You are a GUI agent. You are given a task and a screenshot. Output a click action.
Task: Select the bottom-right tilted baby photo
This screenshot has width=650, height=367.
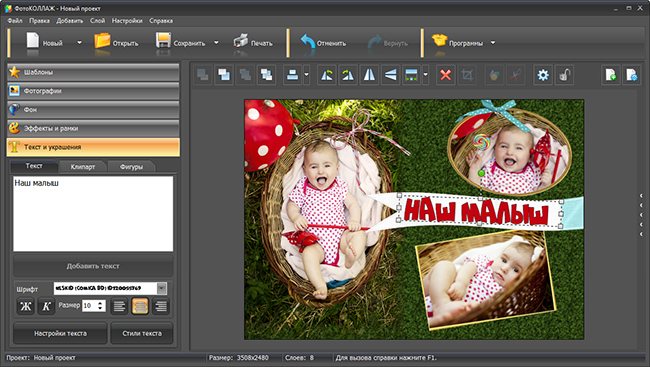coord(485,280)
